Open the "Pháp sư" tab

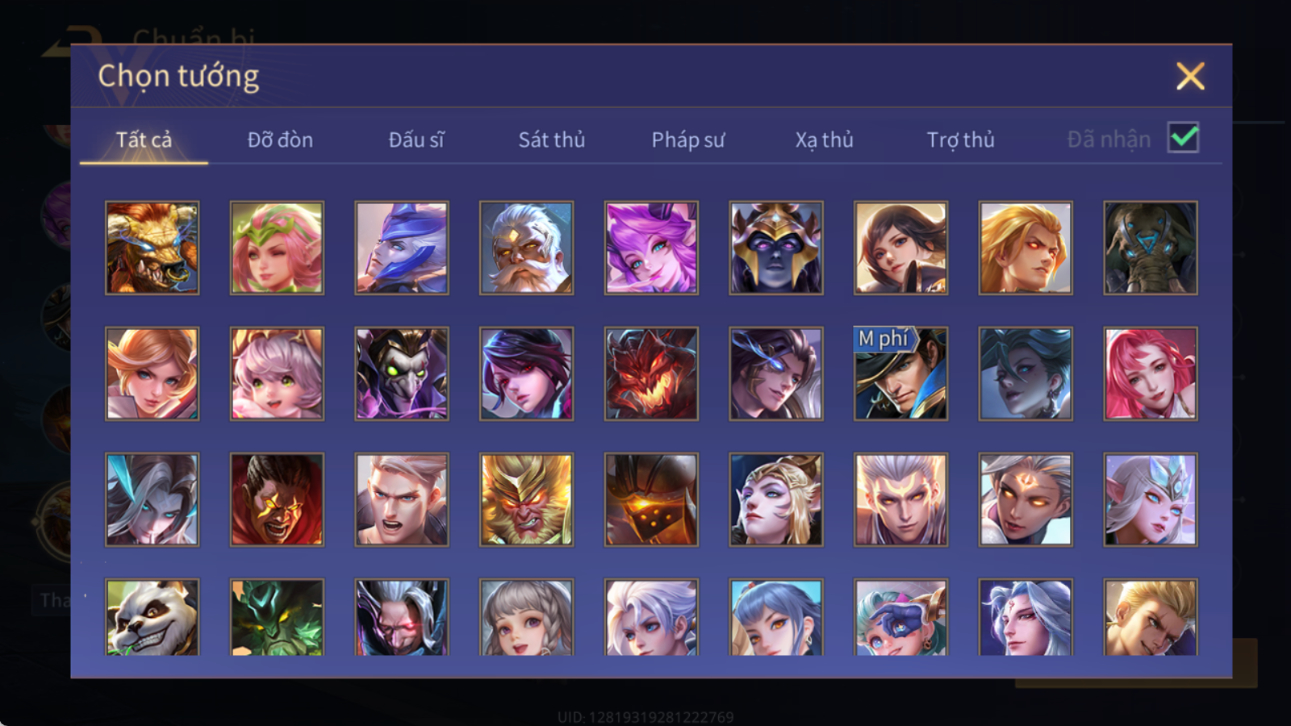688,140
